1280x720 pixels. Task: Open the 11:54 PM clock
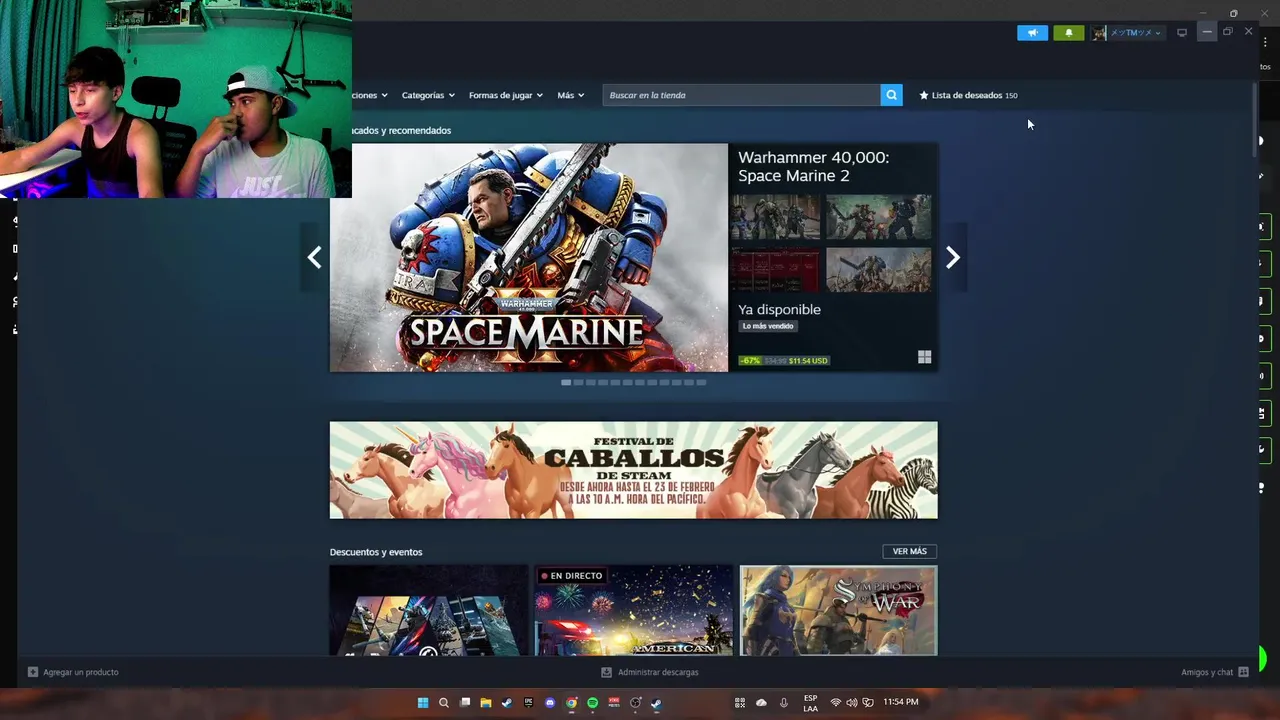[900, 702]
